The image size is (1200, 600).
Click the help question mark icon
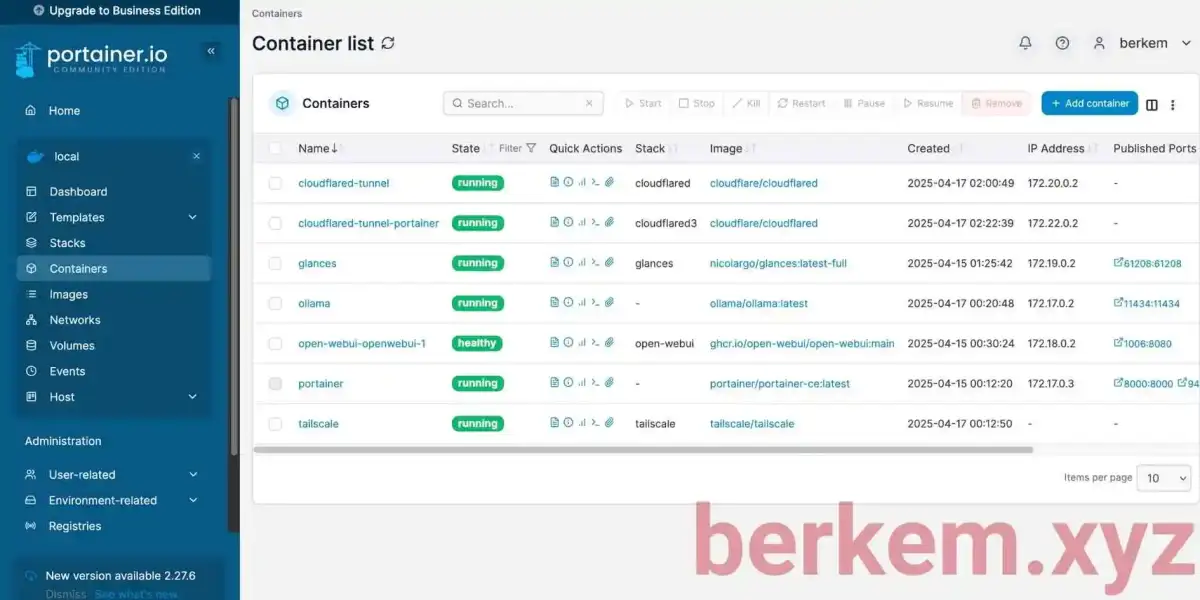[1062, 43]
